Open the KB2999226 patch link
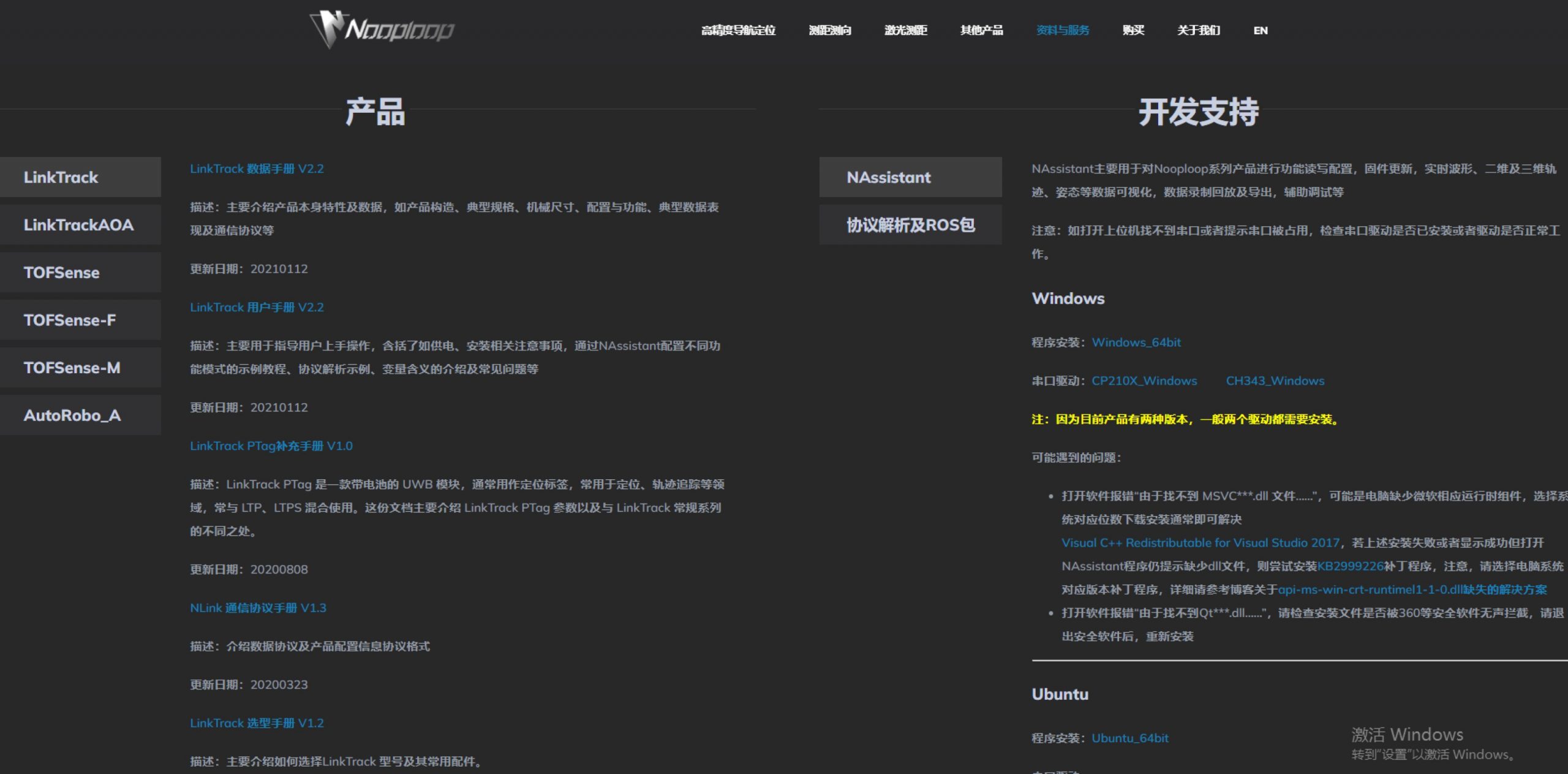The width and height of the screenshot is (1568, 774). pos(1350,566)
